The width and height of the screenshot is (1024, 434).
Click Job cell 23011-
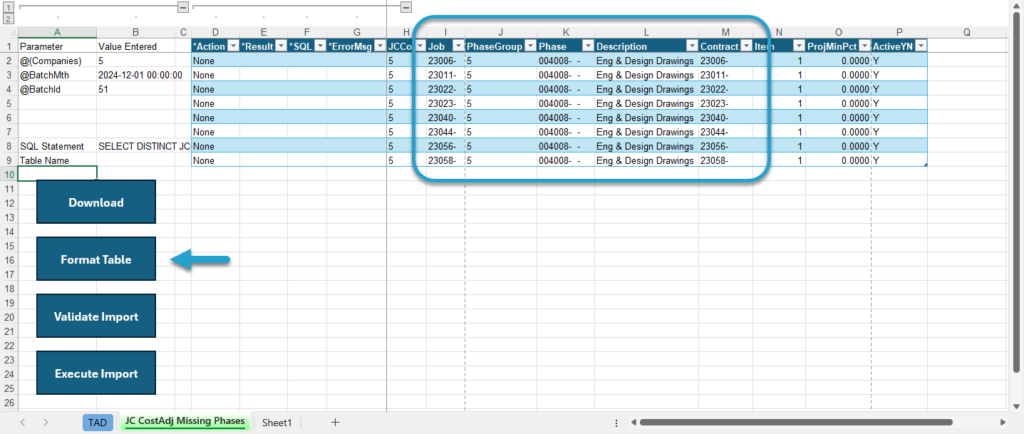coord(445,75)
